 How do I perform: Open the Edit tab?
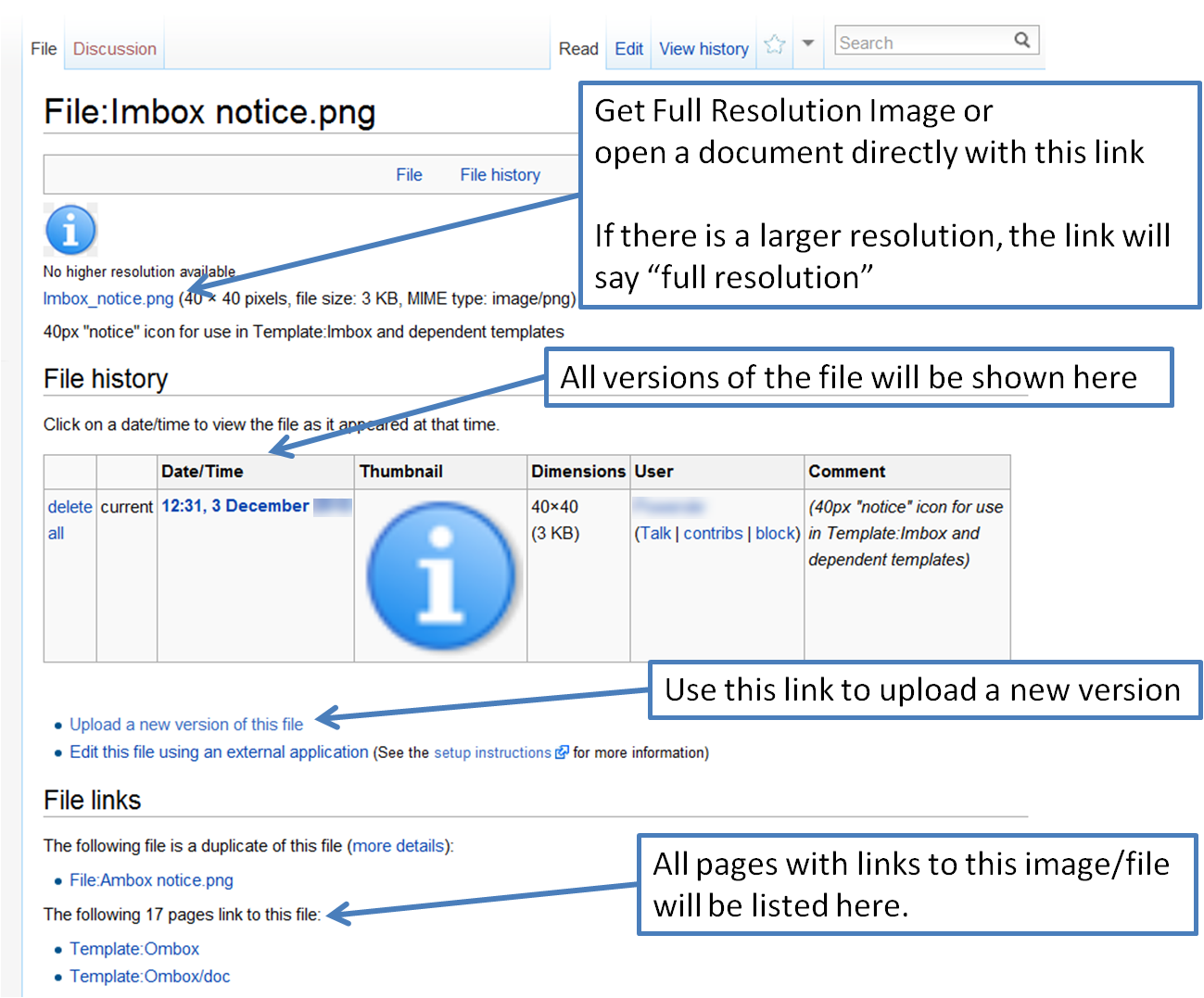[x=628, y=49]
